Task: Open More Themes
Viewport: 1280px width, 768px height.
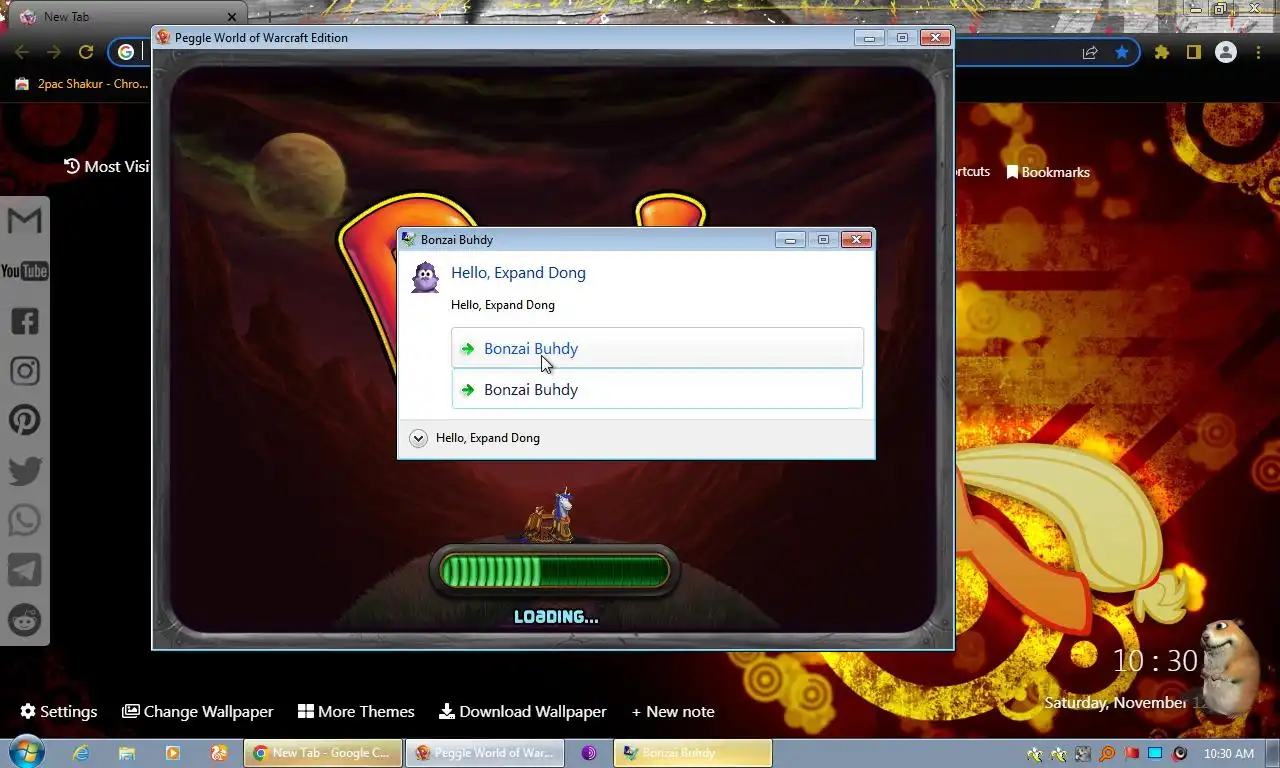Action: pyautogui.click(x=356, y=711)
